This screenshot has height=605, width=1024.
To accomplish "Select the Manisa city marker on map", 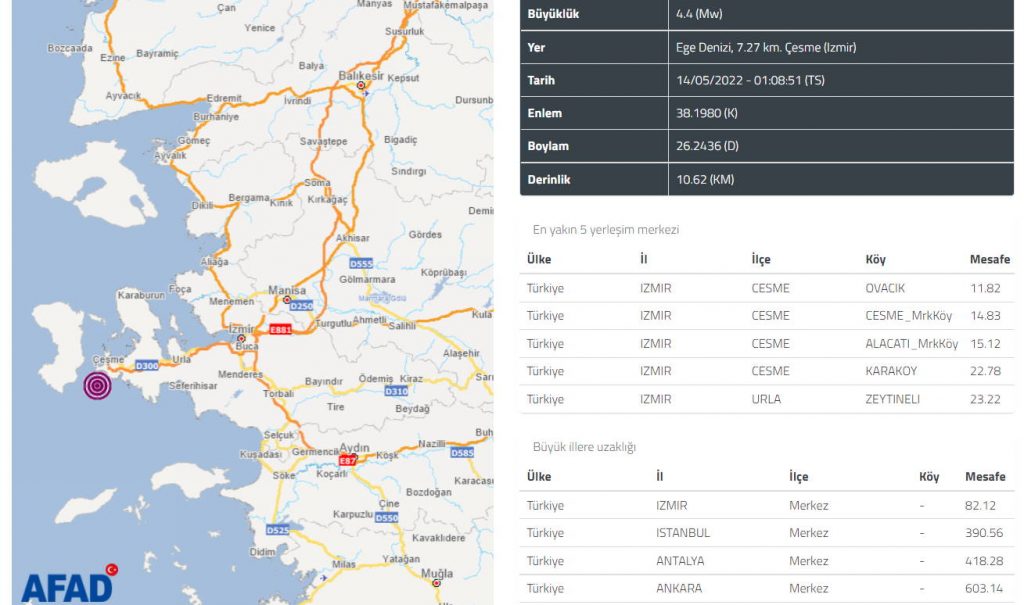I will (x=287, y=299).
